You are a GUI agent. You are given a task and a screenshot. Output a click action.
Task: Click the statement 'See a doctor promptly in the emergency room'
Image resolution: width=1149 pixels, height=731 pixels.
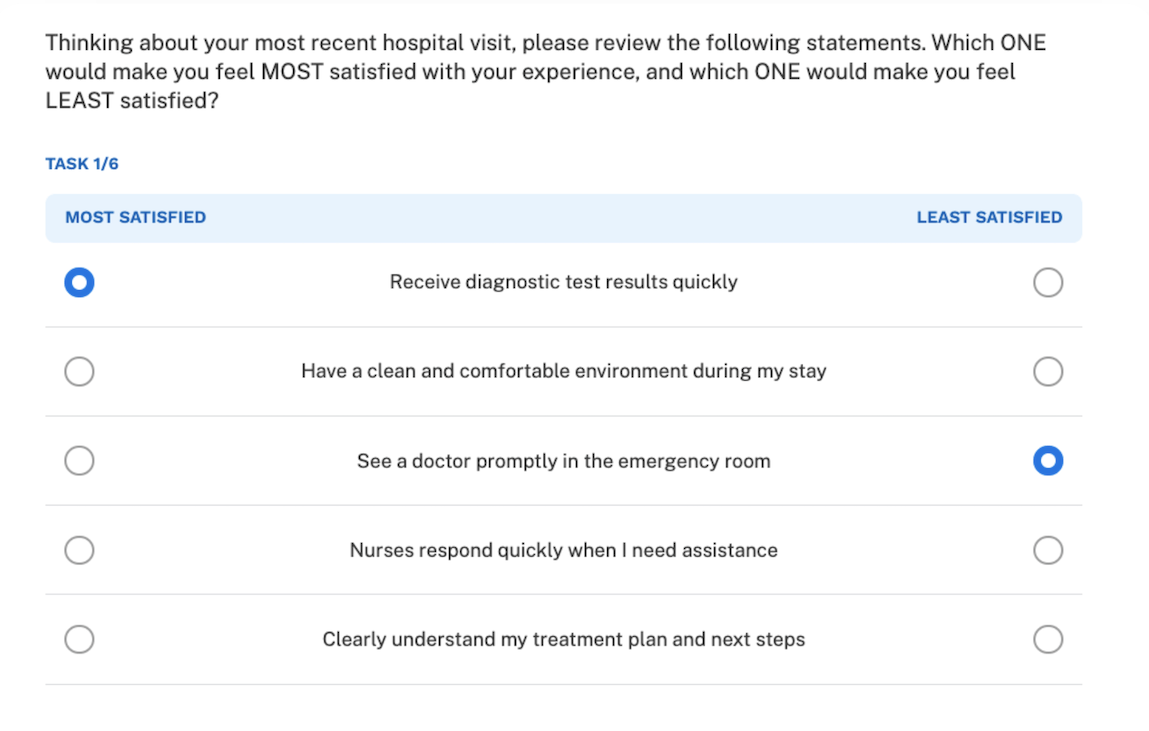coord(563,461)
